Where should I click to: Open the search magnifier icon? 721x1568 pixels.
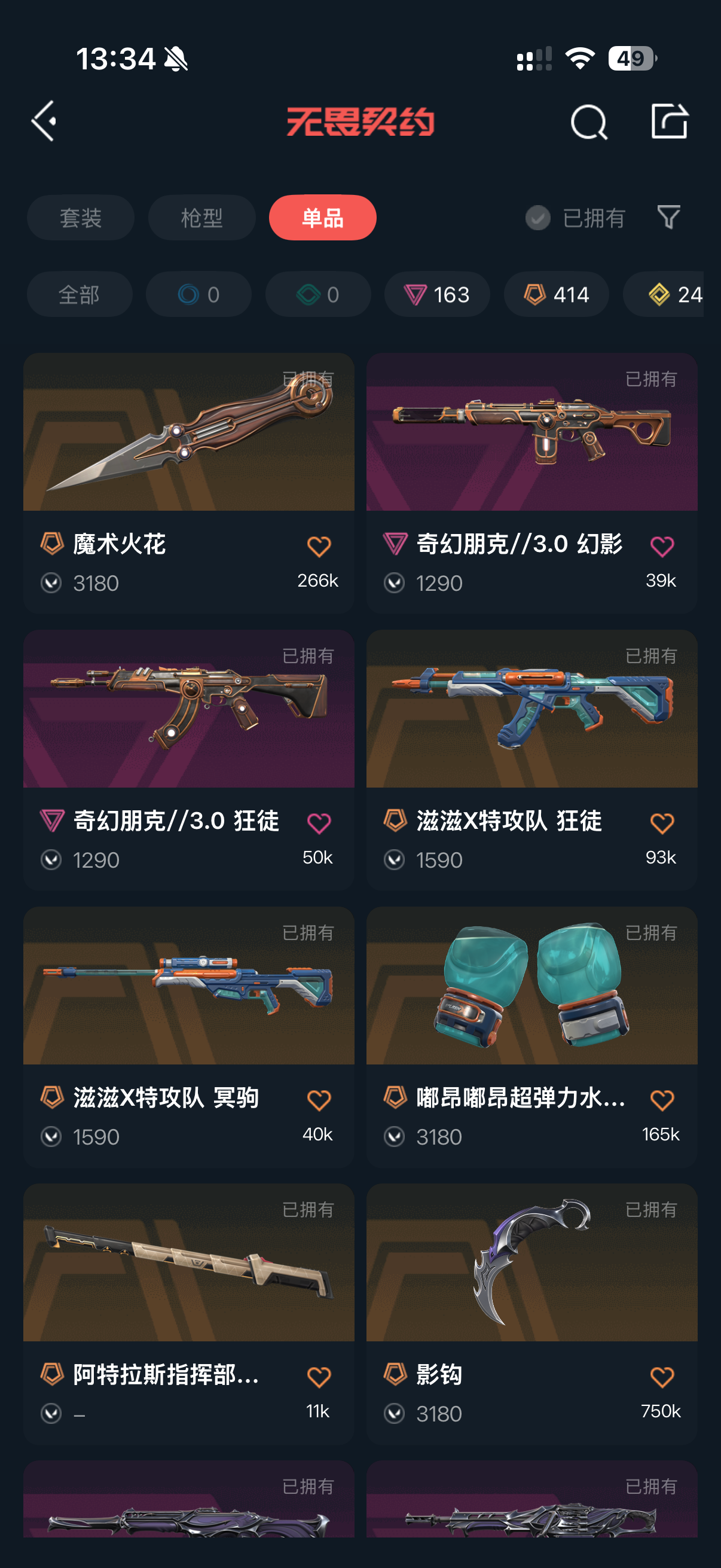(x=588, y=122)
